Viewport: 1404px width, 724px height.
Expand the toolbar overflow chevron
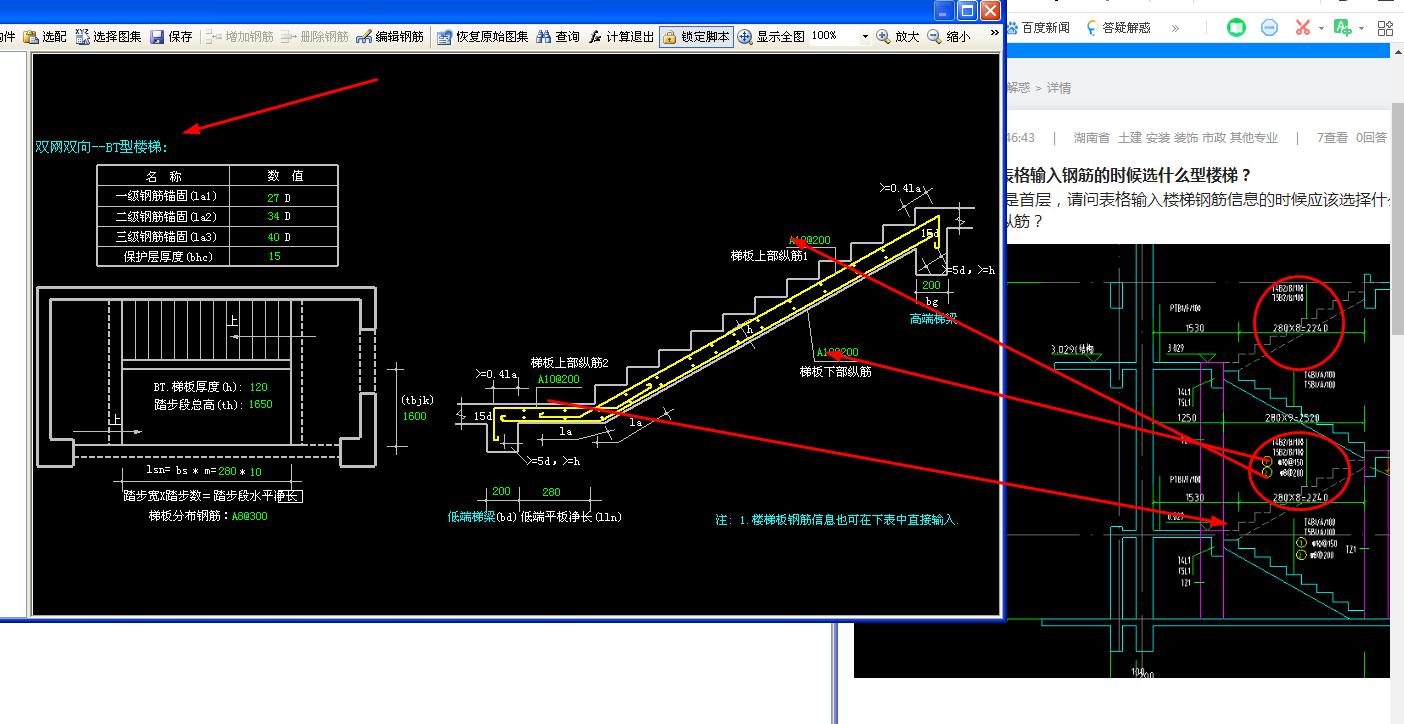click(995, 33)
